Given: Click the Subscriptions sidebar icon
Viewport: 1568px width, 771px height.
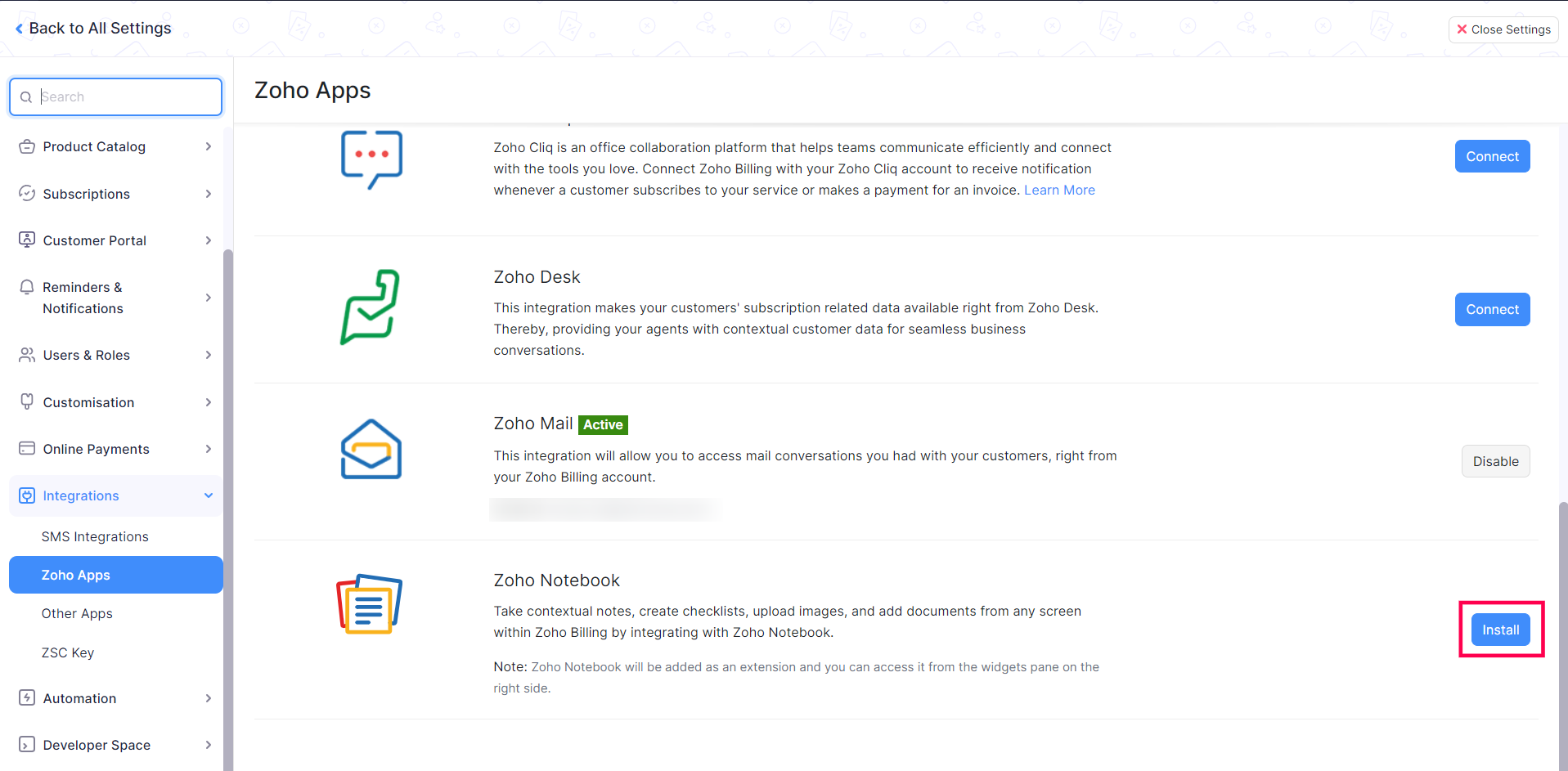Looking at the screenshot, I should (x=27, y=194).
